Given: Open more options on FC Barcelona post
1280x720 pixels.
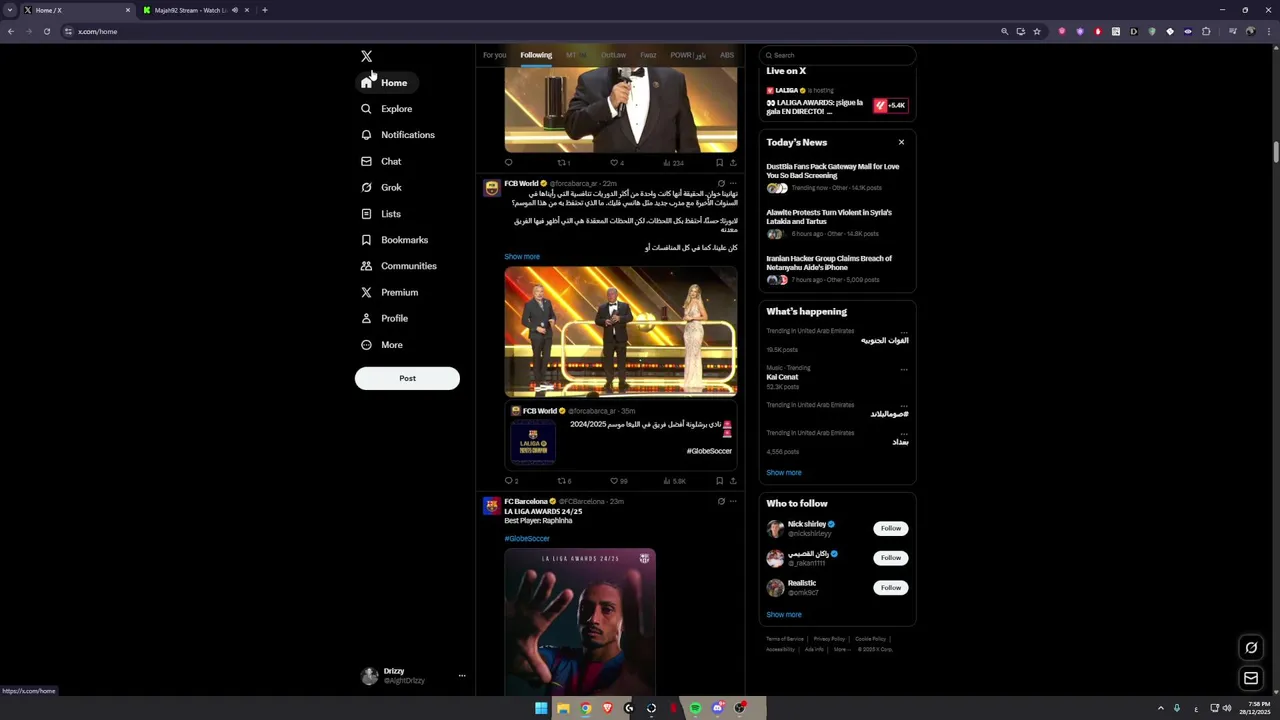Looking at the screenshot, I should (x=733, y=501).
